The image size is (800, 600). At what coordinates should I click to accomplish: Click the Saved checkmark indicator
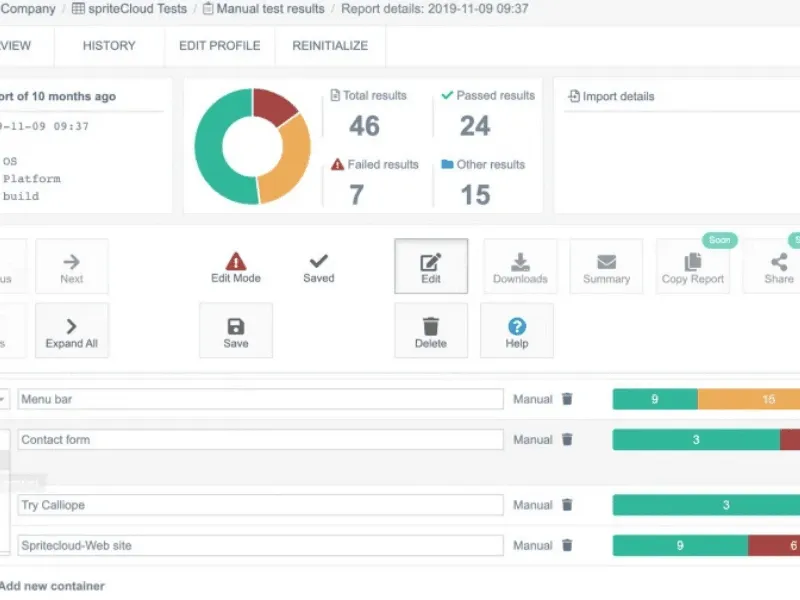pos(318,267)
